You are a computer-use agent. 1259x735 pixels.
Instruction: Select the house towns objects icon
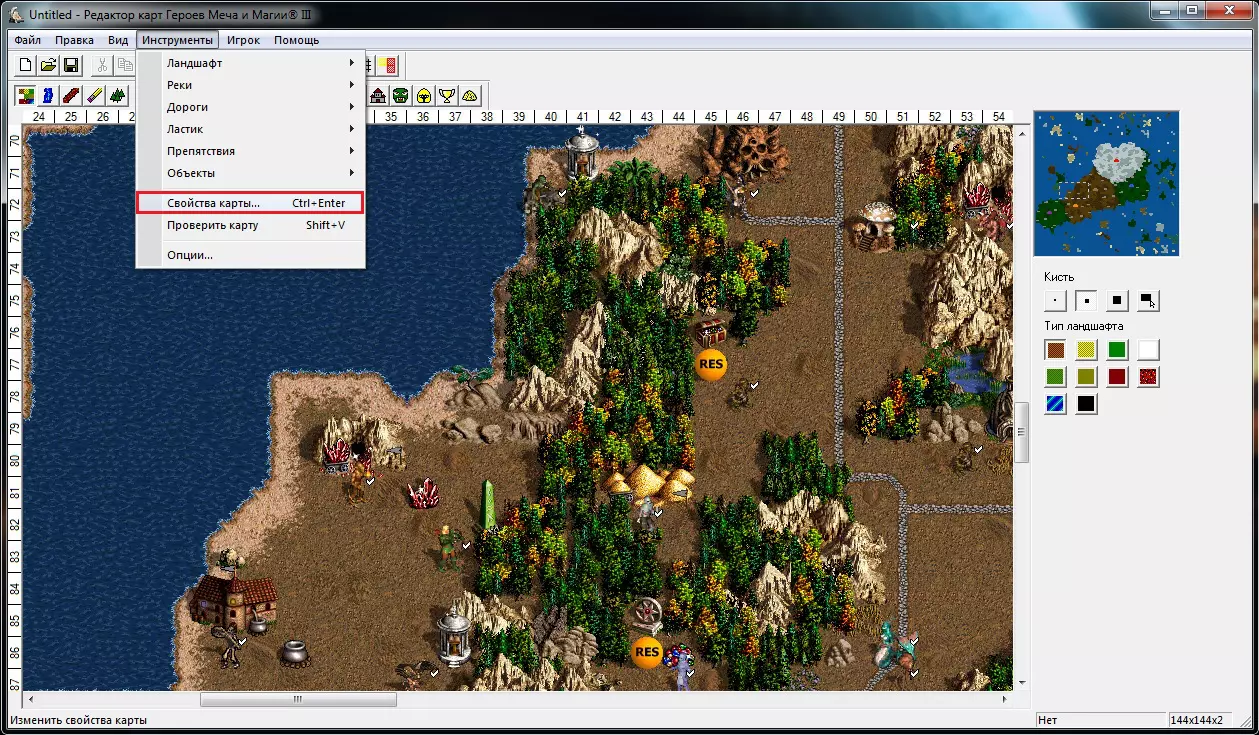click(x=378, y=96)
